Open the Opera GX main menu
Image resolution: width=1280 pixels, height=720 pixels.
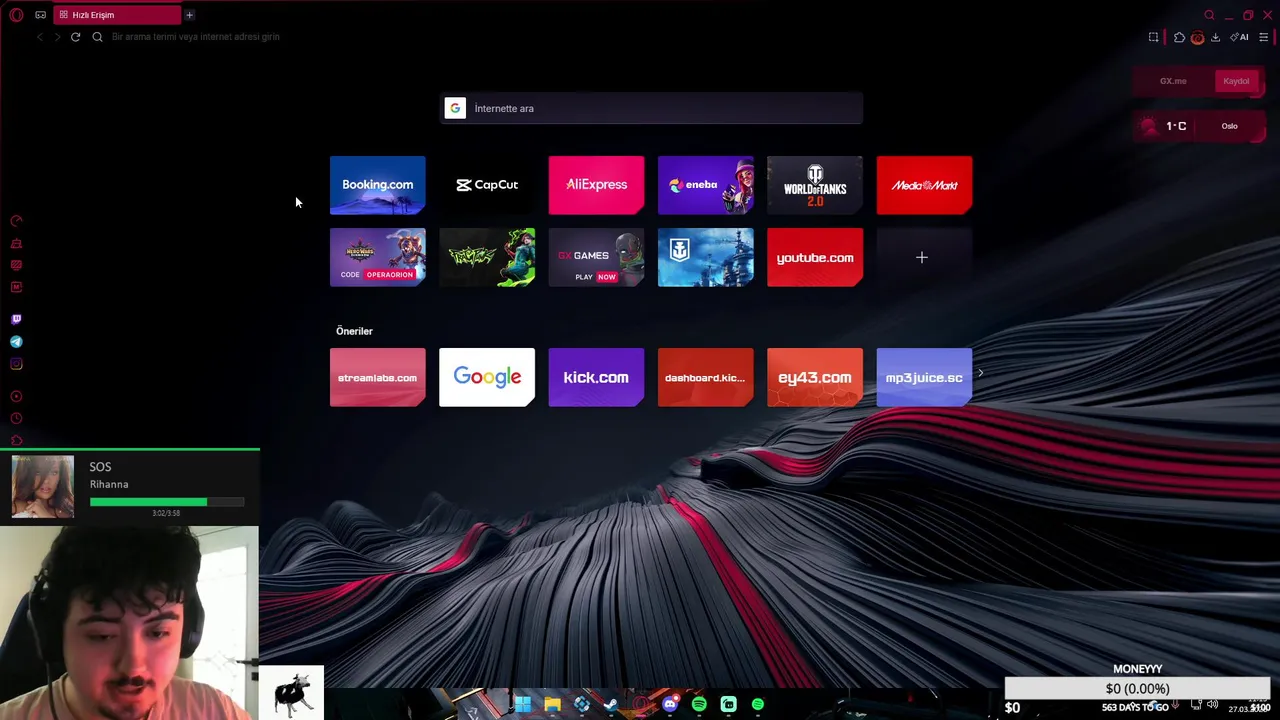coord(16,15)
